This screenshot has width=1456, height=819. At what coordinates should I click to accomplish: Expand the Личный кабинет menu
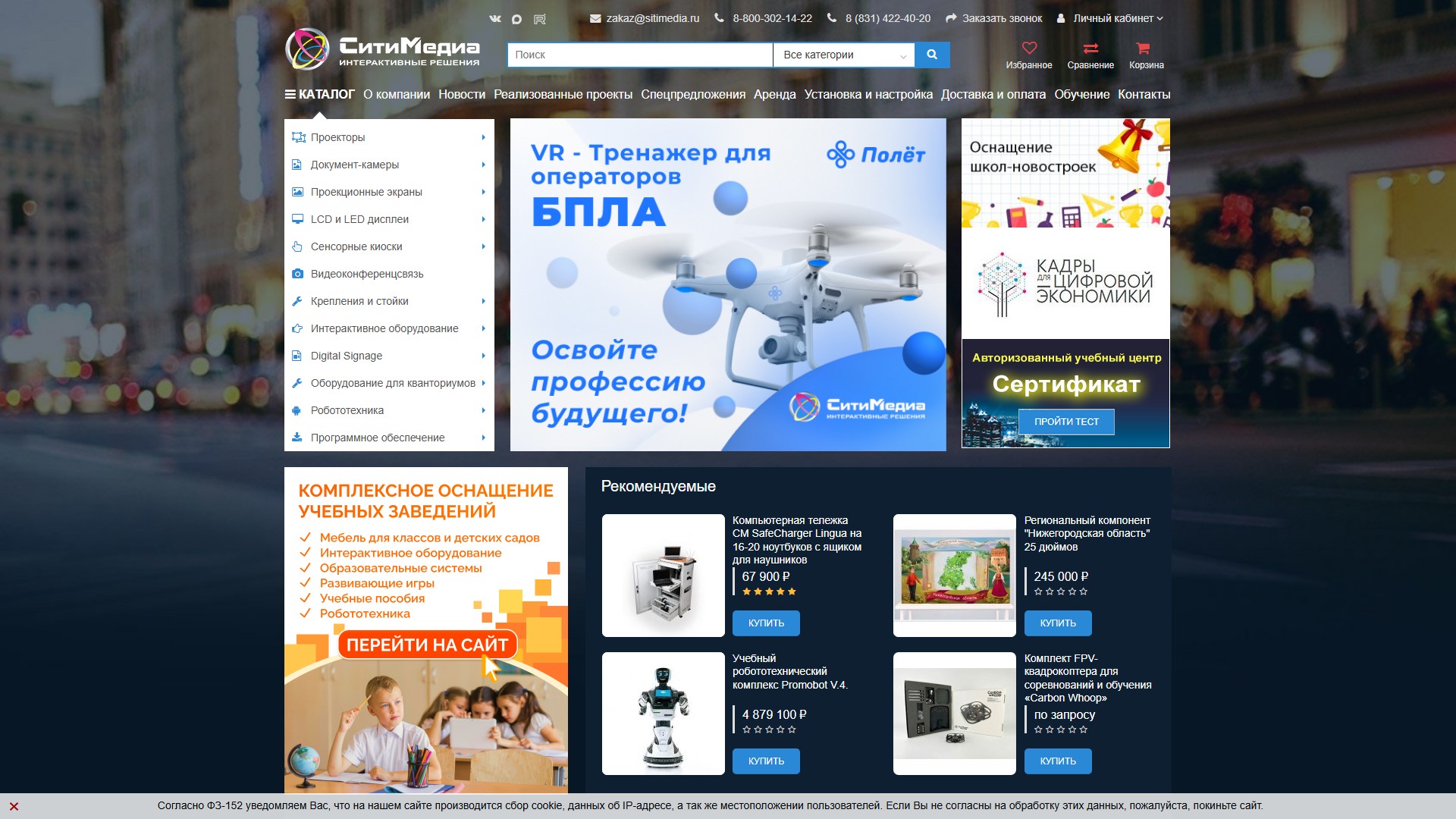[1117, 18]
